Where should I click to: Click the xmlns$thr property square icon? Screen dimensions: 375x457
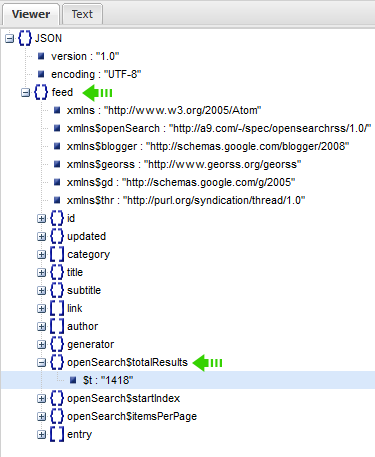pyautogui.click(x=57, y=200)
